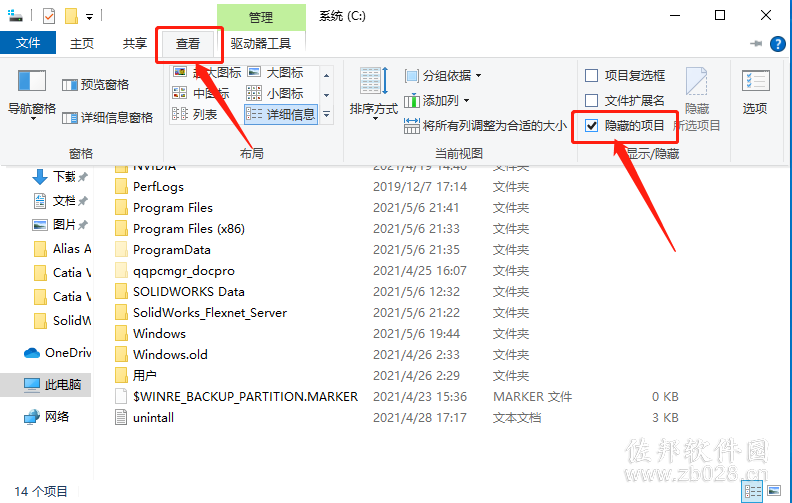Click the quick access new folder icon
The image size is (792, 503).
click(71, 16)
